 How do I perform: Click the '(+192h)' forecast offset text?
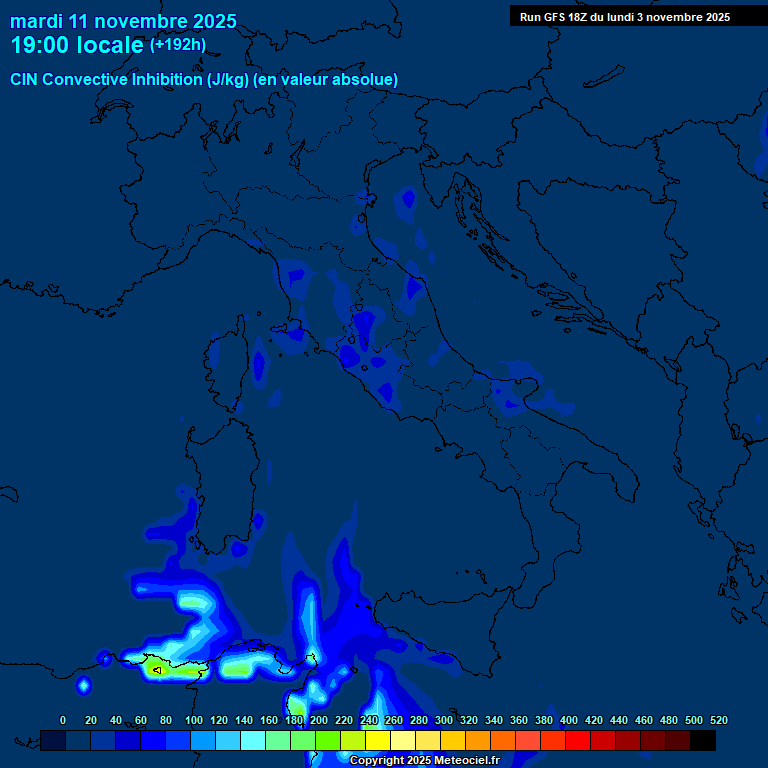coord(178,45)
